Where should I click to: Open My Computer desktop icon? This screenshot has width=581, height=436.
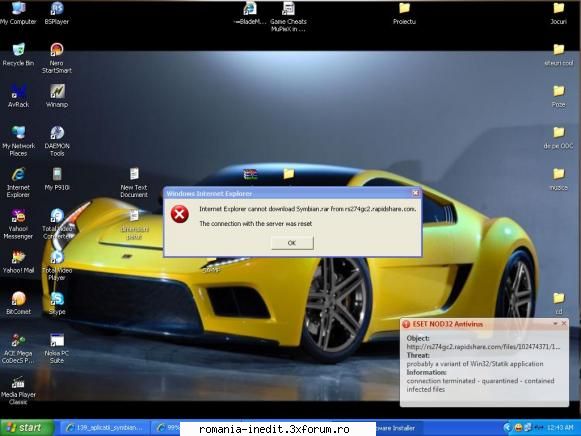tap(18, 13)
